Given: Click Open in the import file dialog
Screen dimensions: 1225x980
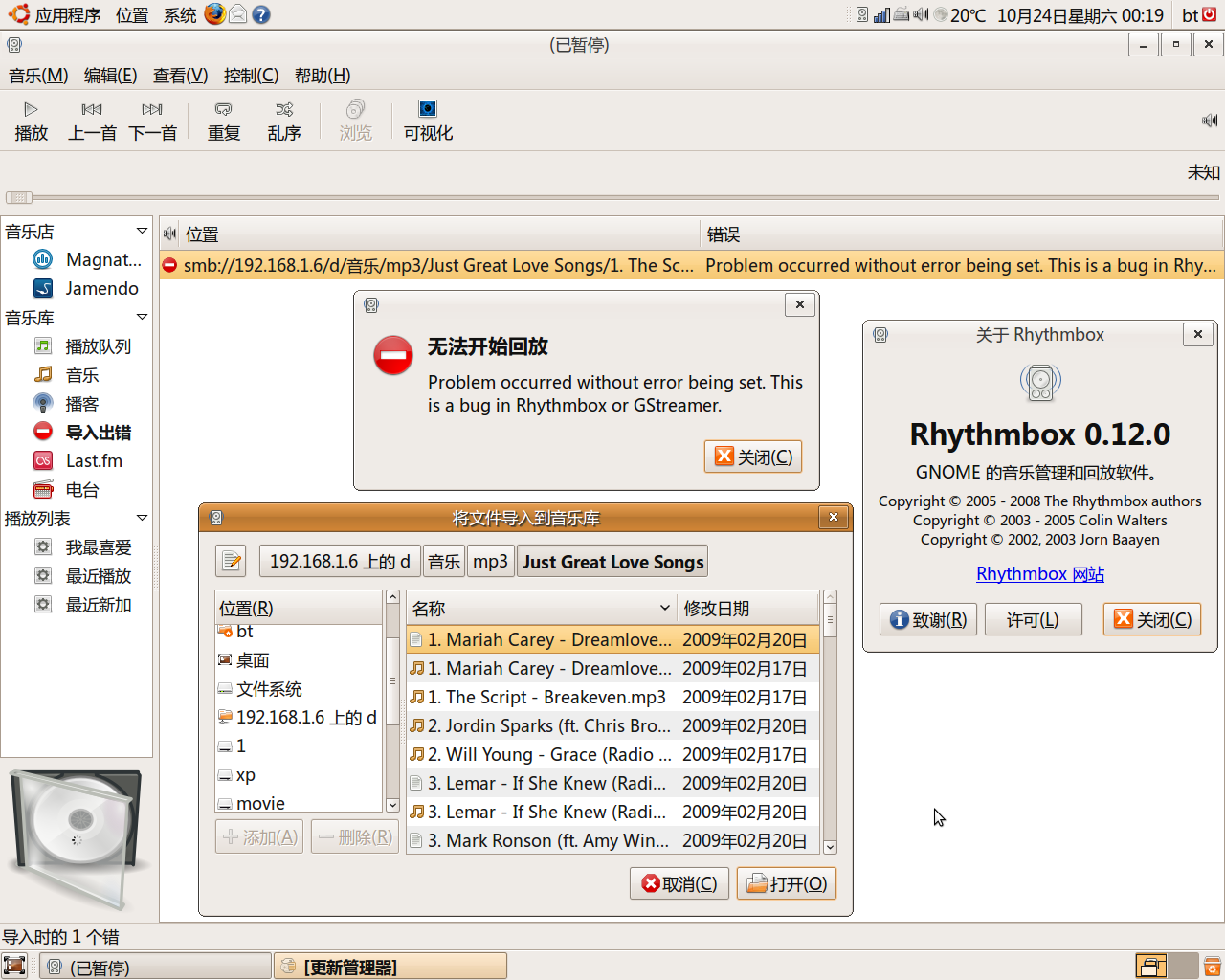Looking at the screenshot, I should coord(787,883).
